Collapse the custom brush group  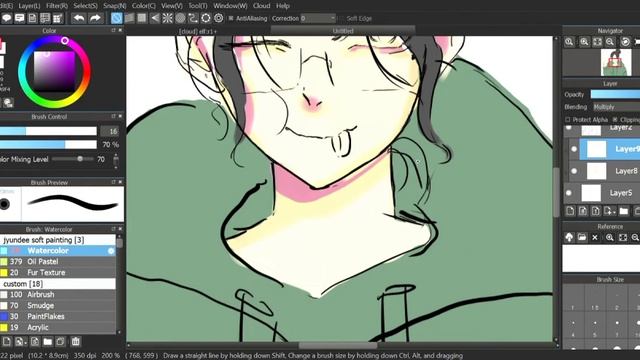58,284
